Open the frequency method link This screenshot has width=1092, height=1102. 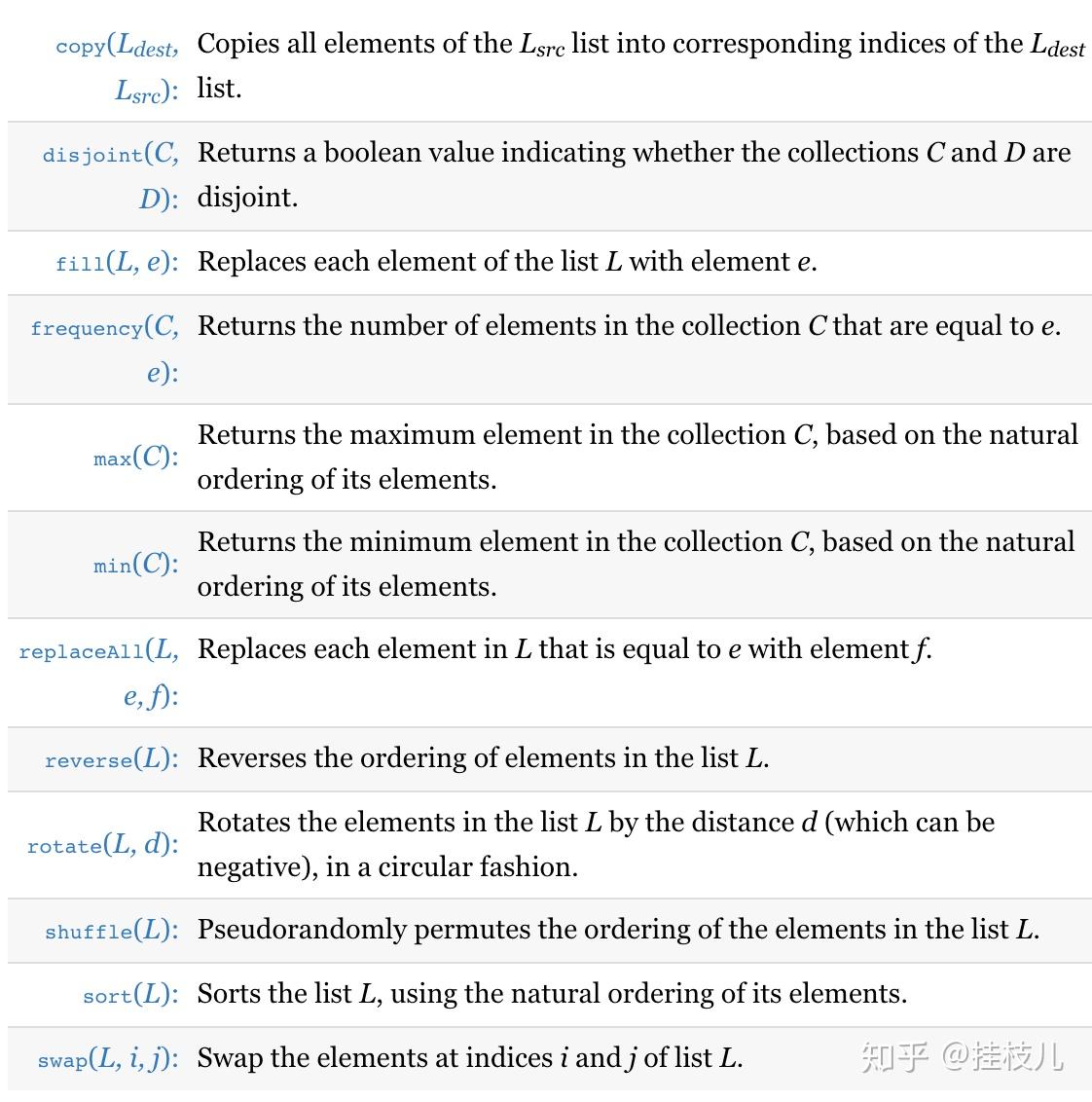[x=86, y=329]
